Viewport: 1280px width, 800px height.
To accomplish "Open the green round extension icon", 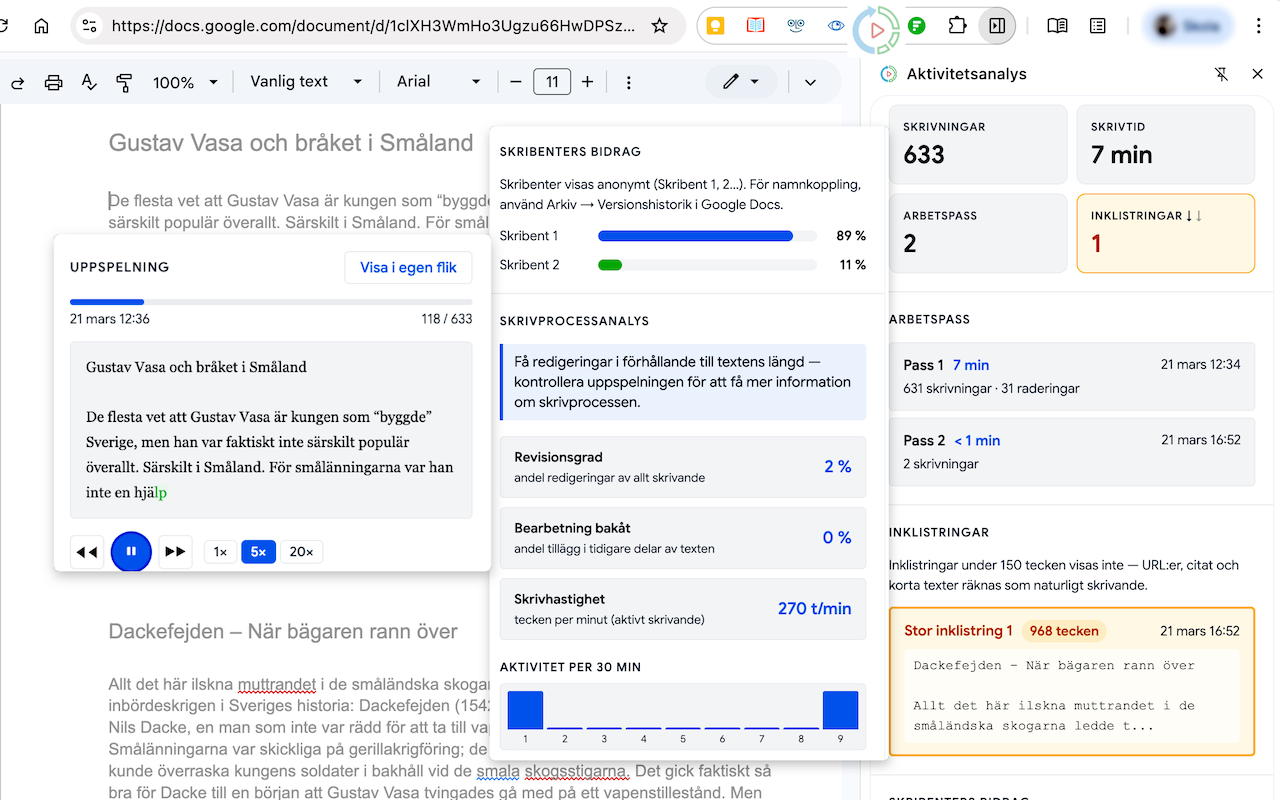I will click(917, 27).
